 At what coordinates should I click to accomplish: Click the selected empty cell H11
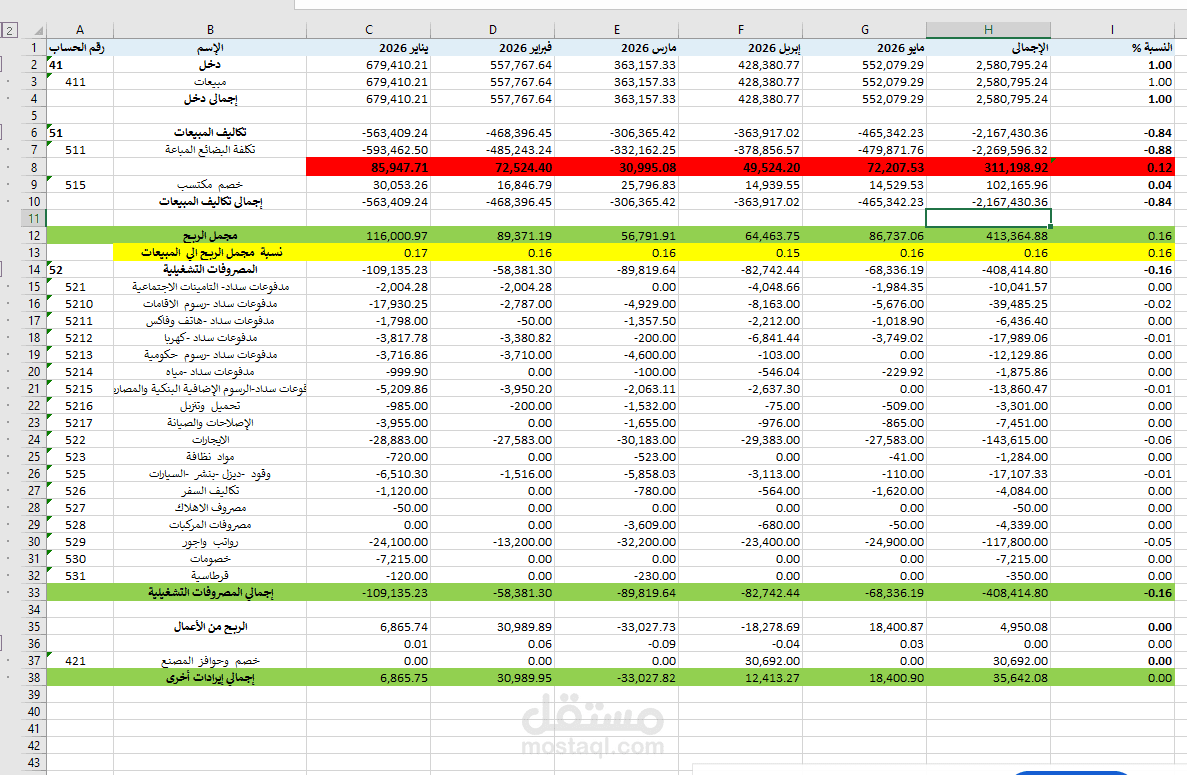pyautogui.click(x=989, y=218)
